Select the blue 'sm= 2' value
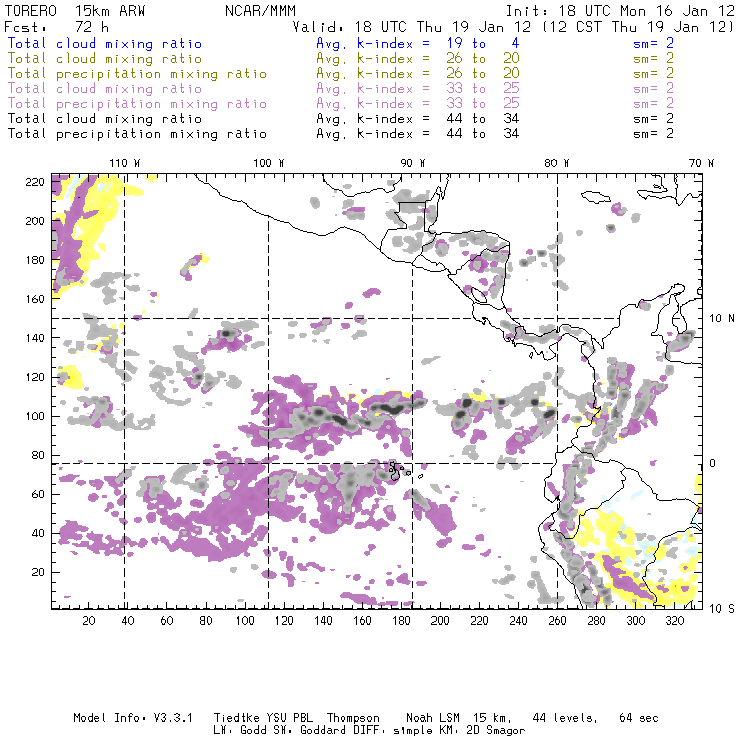The width and height of the screenshot is (740, 740). tap(653, 43)
